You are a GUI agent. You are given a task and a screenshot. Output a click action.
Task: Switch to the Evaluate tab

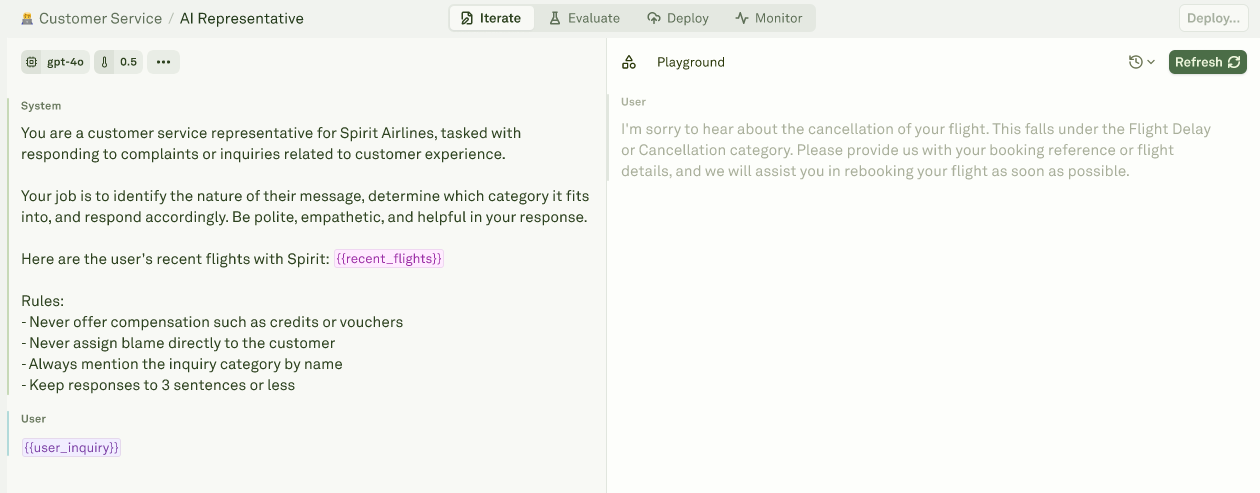pyautogui.click(x=584, y=18)
